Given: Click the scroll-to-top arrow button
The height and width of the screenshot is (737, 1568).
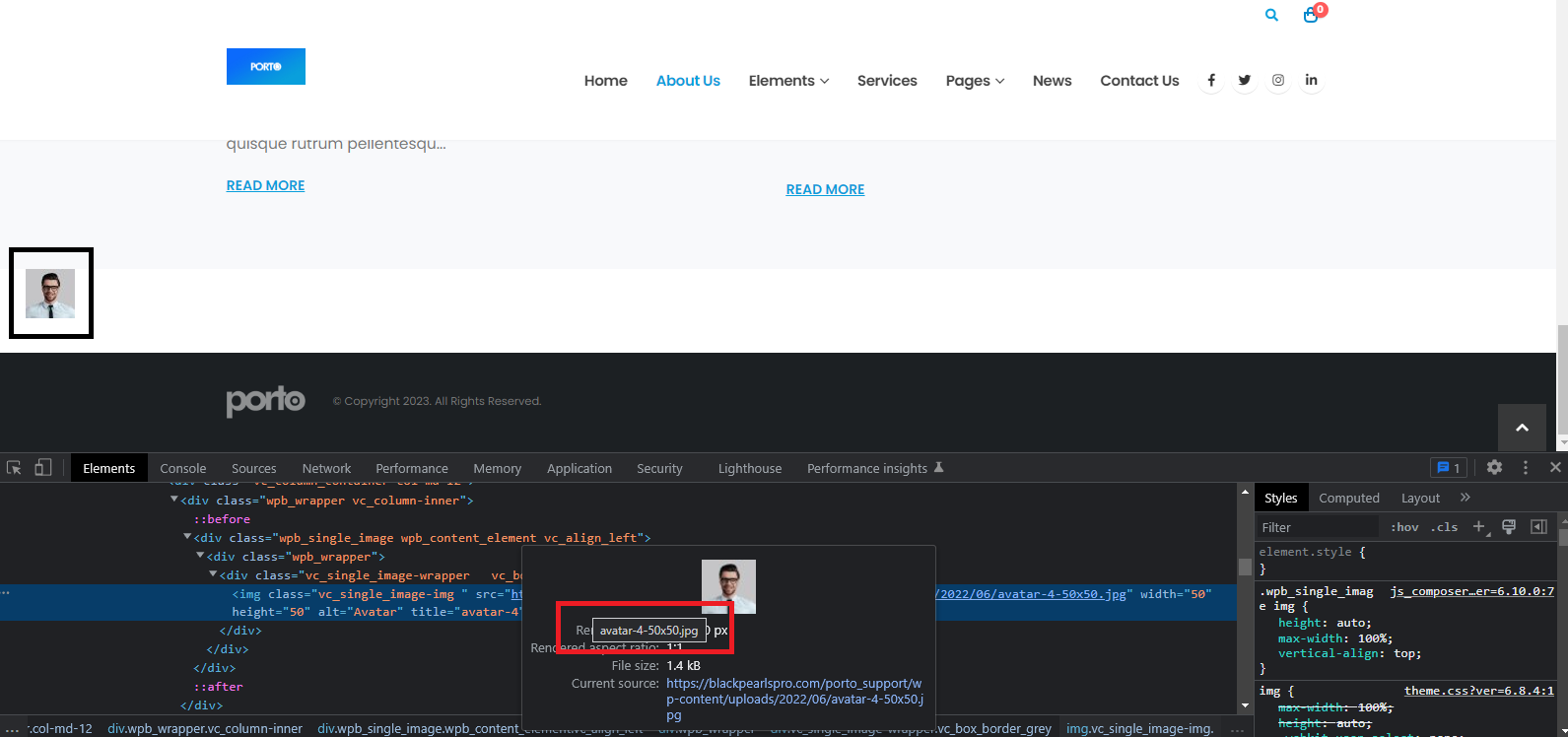Looking at the screenshot, I should click(x=1522, y=428).
